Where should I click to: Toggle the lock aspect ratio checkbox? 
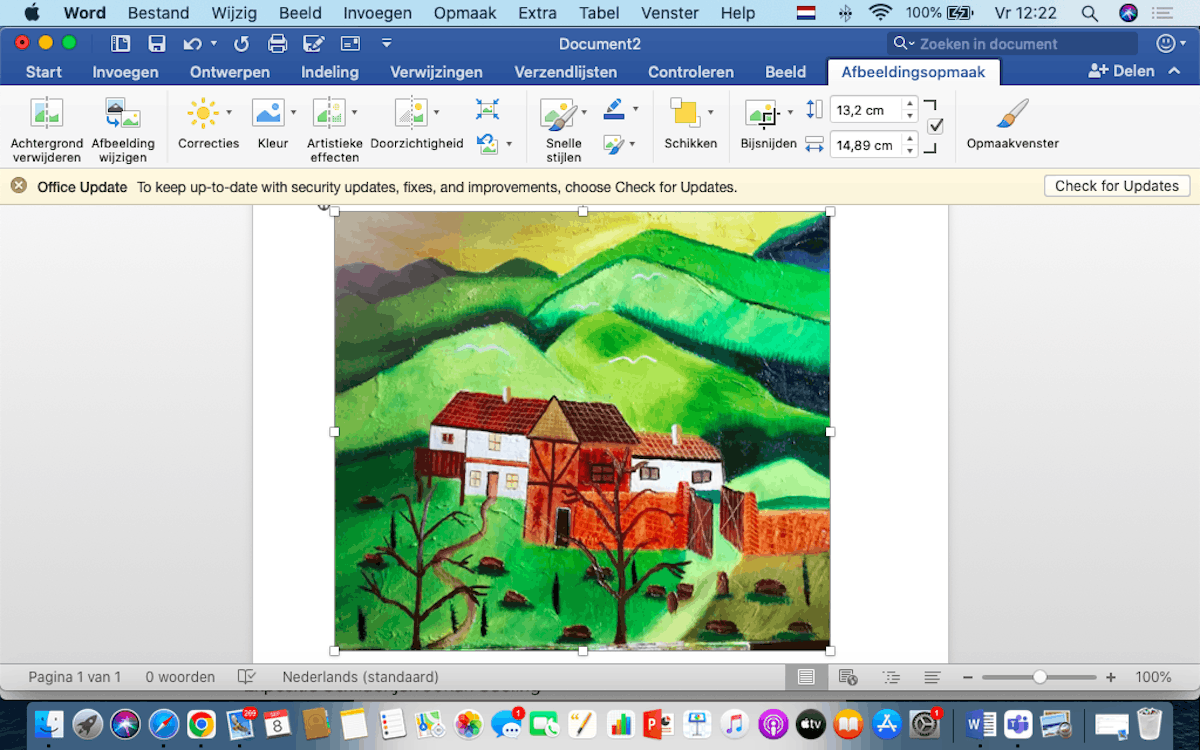click(936, 126)
